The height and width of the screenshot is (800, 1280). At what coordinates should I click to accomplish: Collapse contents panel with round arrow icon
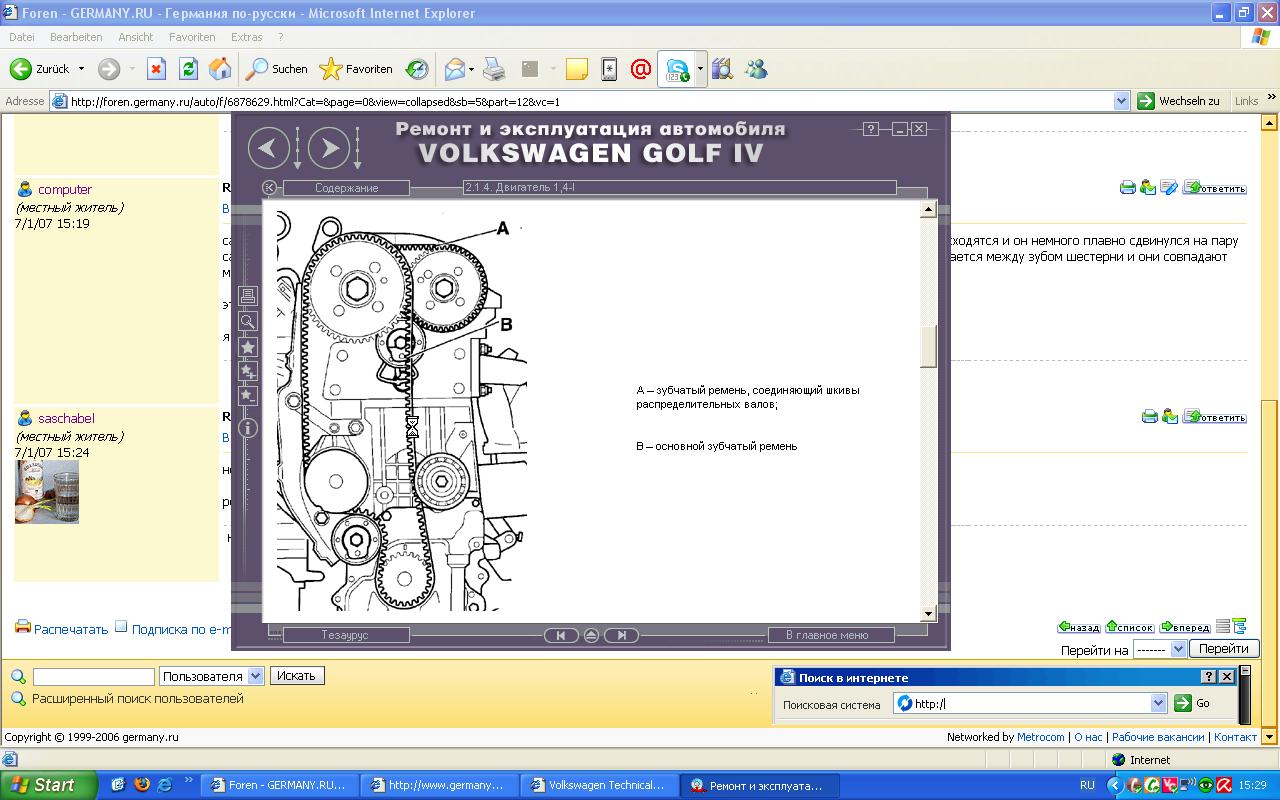[269, 187]
